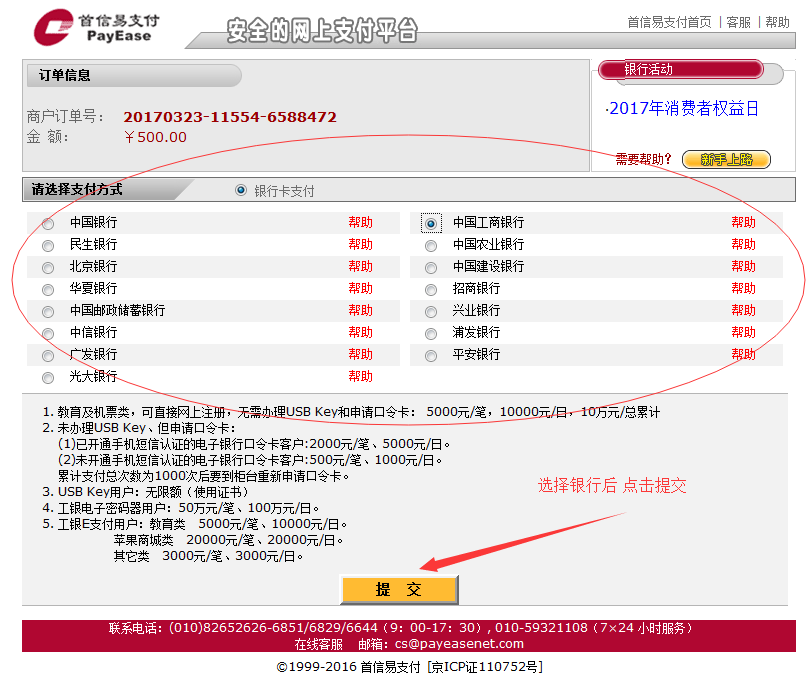Click the 银行活动 panel heading

click(x=649, y=69)
